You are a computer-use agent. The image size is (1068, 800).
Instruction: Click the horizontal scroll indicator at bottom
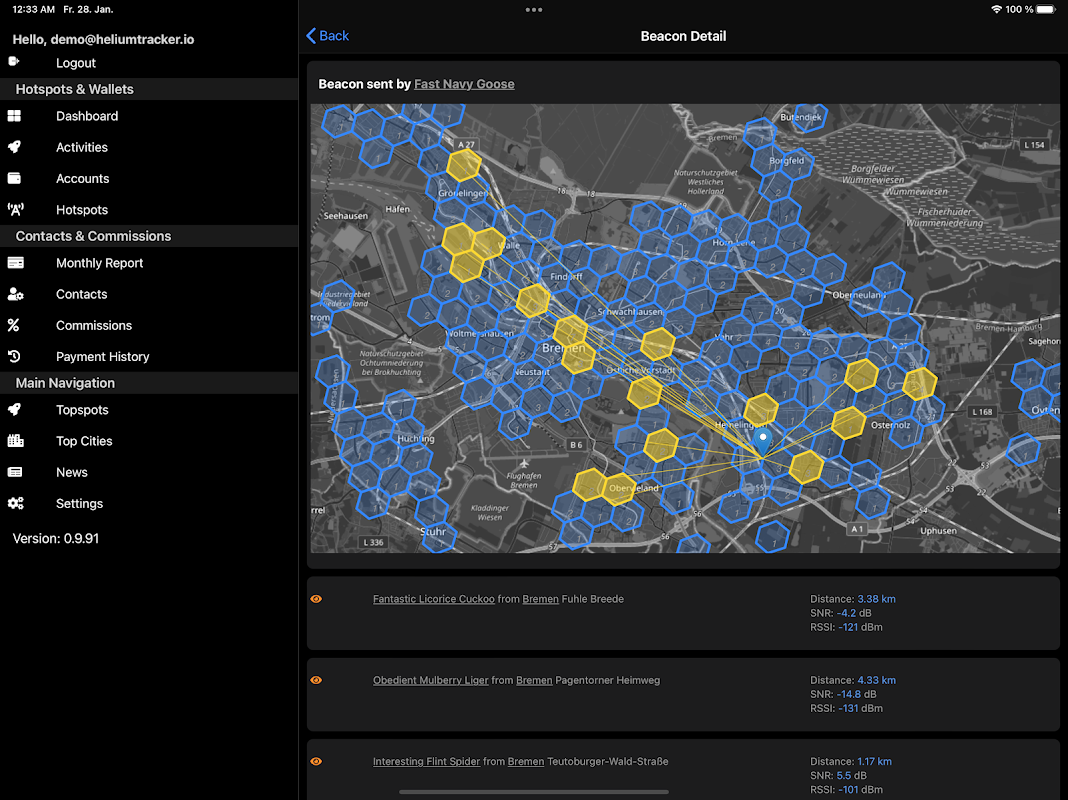coord(534,792)
